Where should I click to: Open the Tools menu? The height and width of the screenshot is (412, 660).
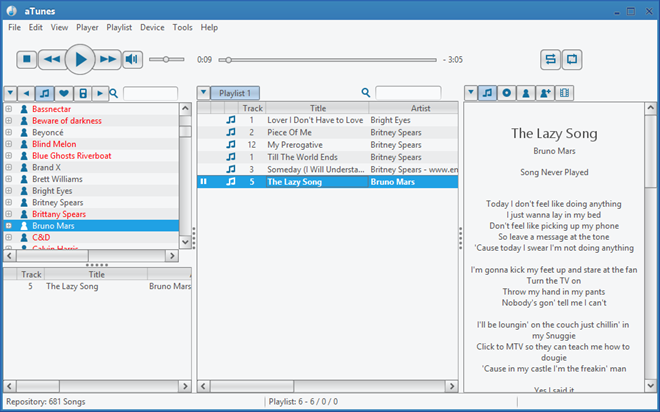click(182, 27)
